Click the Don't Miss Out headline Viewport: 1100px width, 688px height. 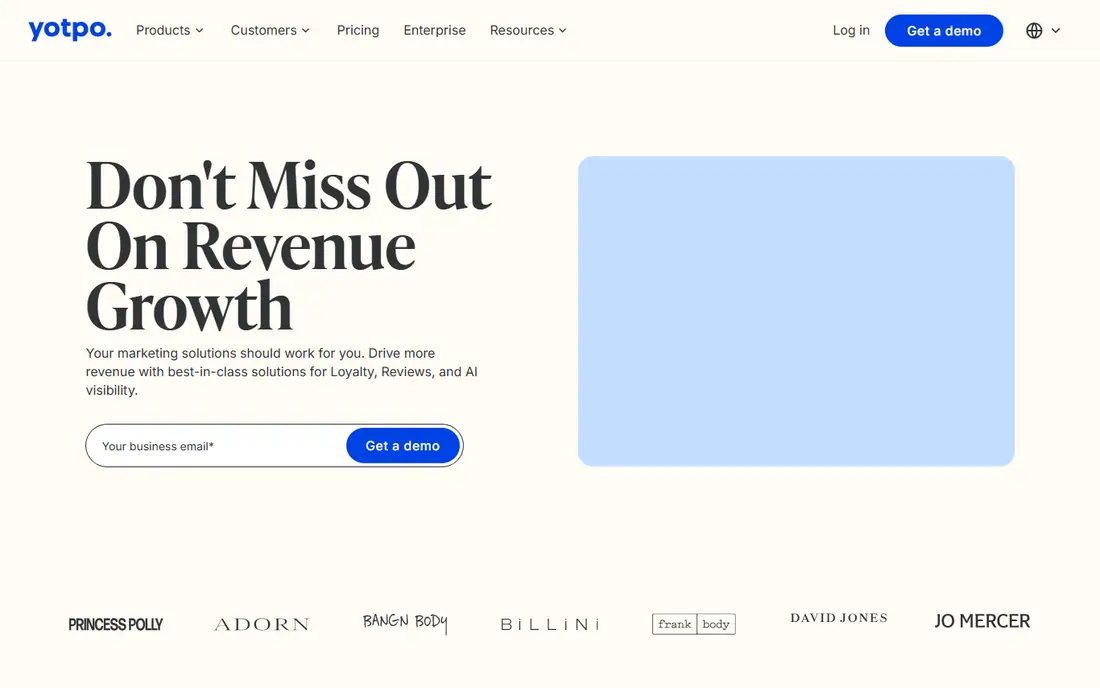coord(289,246)
